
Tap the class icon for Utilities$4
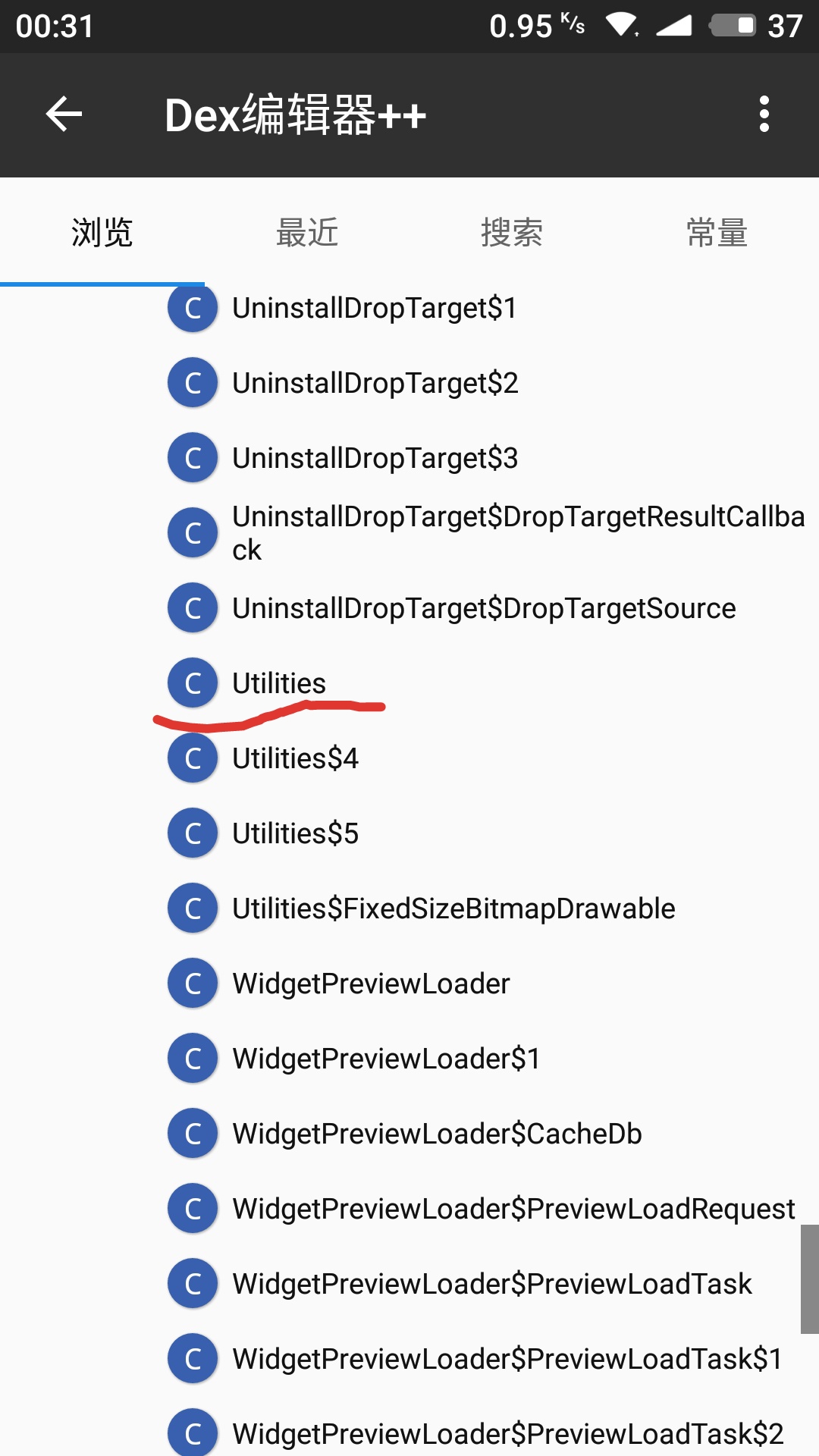[x=193, y=758]
